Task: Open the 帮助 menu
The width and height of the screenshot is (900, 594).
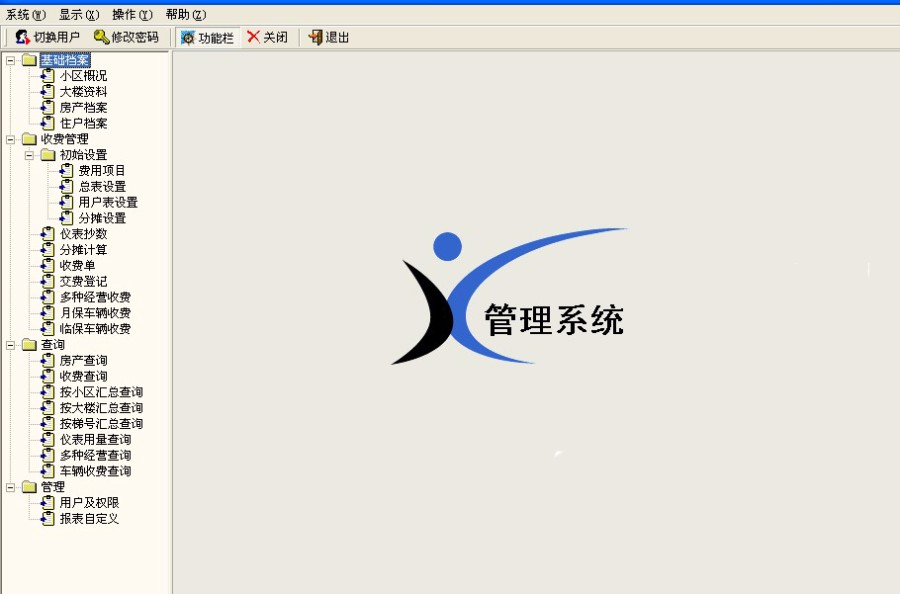Action: (x=183, y=14)
